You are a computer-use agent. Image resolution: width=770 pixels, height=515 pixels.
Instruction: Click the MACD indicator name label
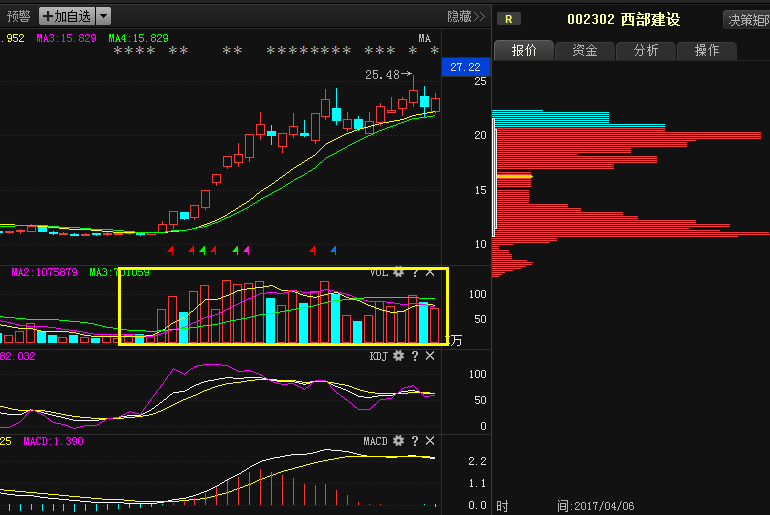coord(376,441)
